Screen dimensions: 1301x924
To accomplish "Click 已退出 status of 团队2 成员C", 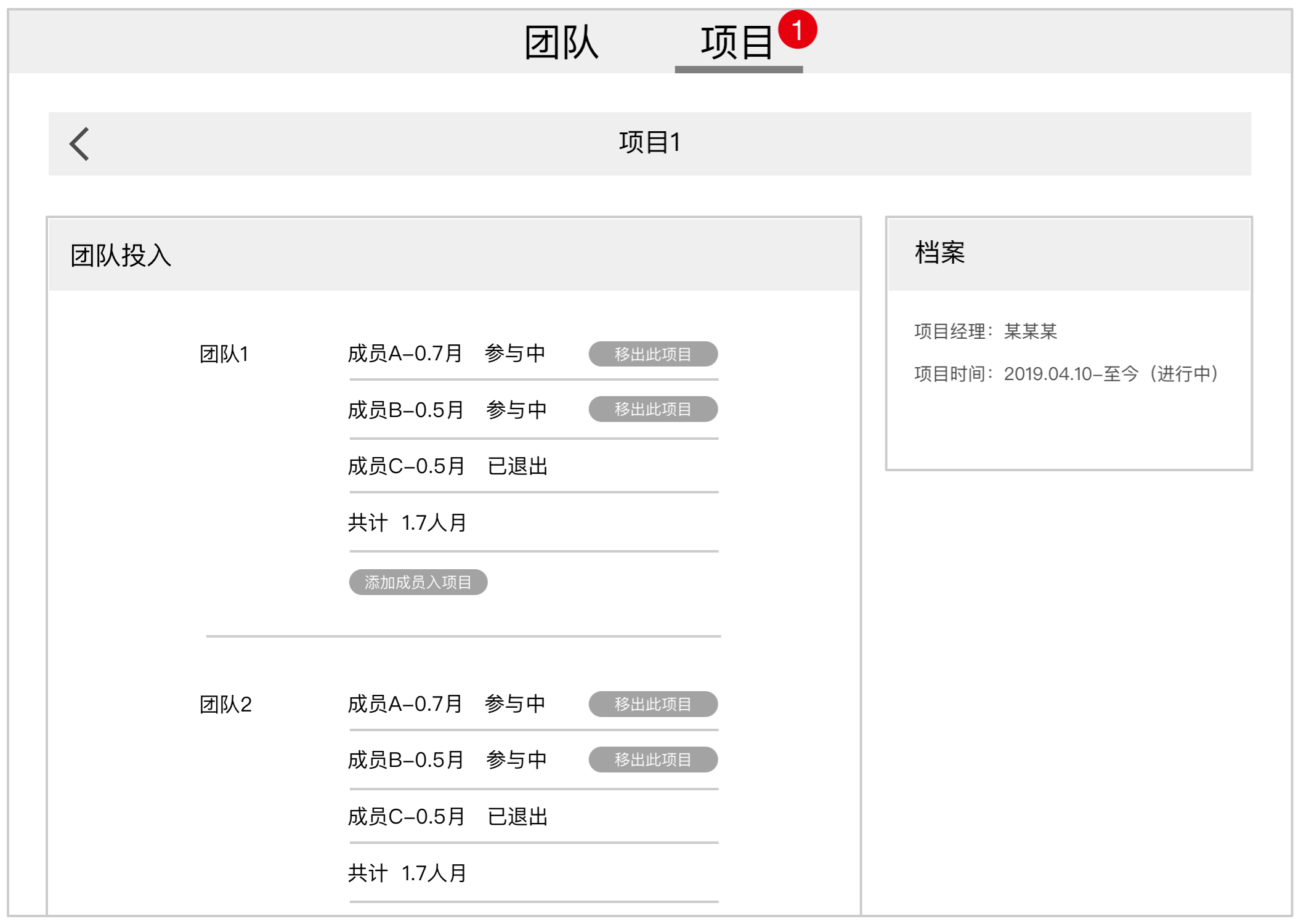I will point(517,817).
